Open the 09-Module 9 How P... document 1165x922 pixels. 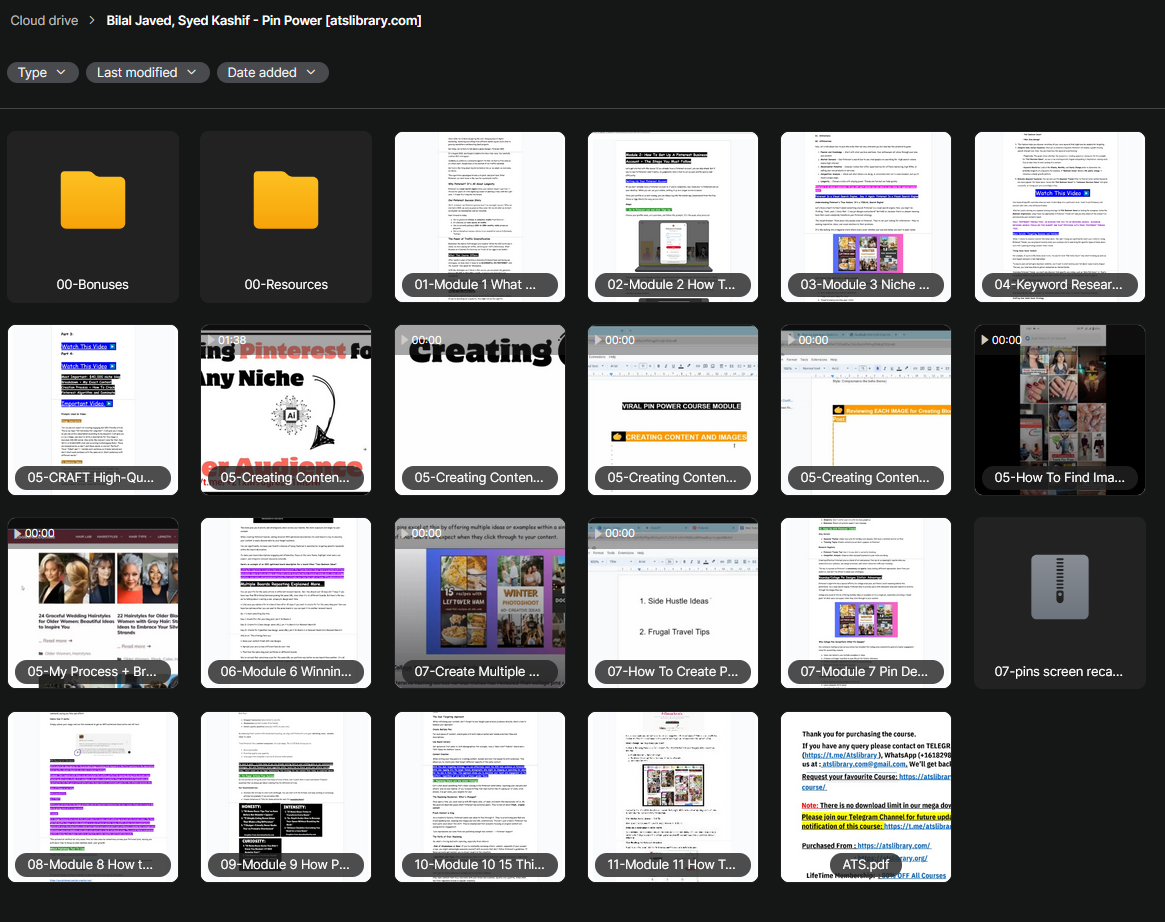[286, 797]
